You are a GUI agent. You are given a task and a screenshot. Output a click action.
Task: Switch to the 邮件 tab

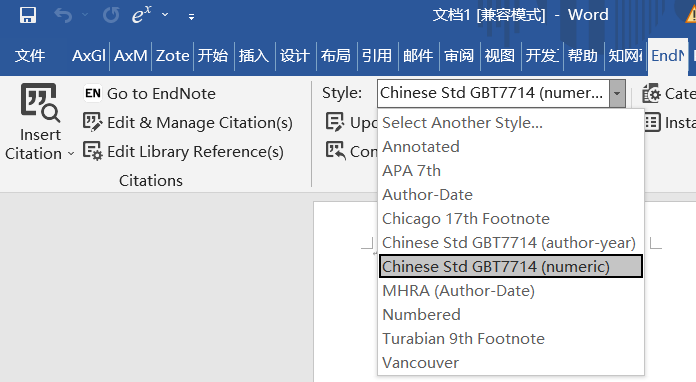(x=418, y=56)
